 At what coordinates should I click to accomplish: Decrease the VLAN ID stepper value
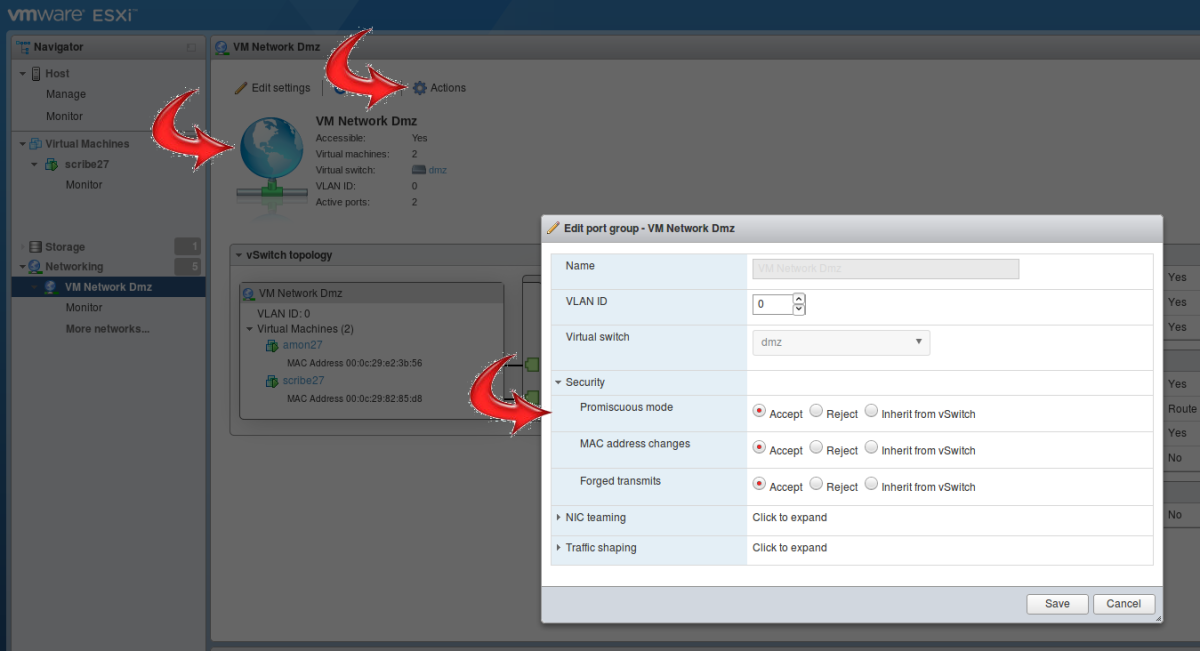tap(798, 309)
